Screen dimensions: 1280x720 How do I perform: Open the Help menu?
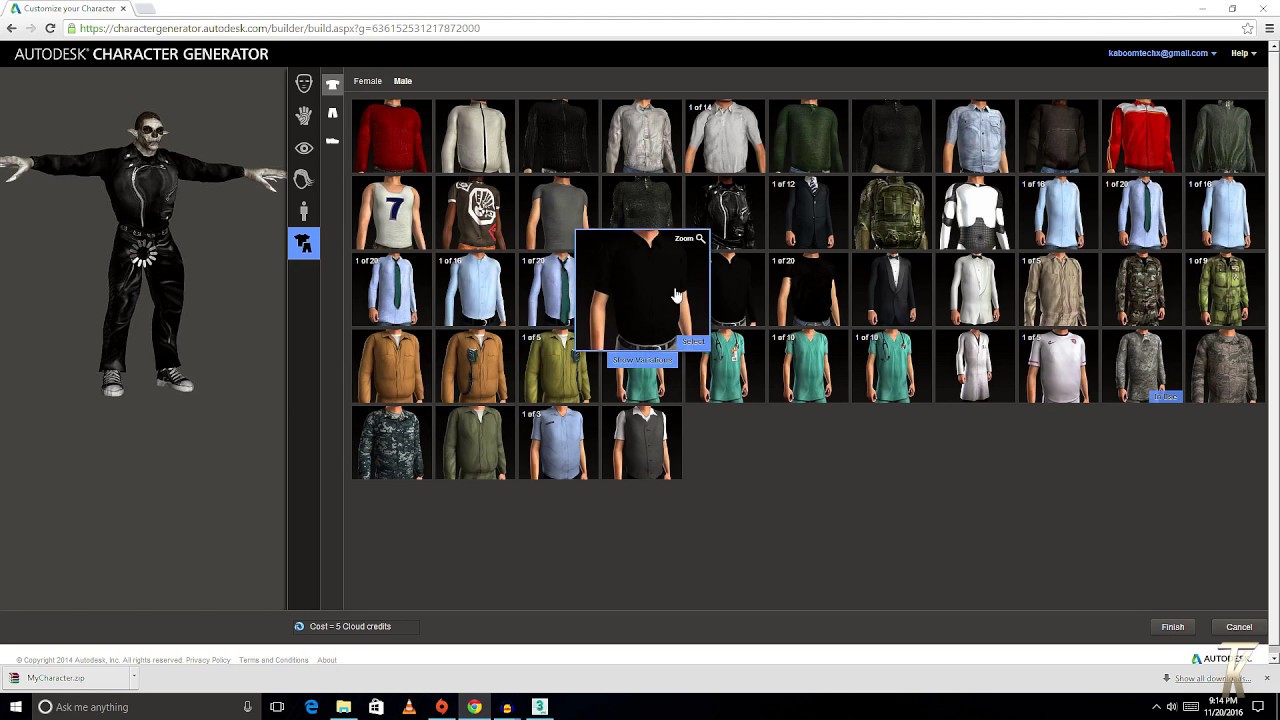(x=1243, y=53)
